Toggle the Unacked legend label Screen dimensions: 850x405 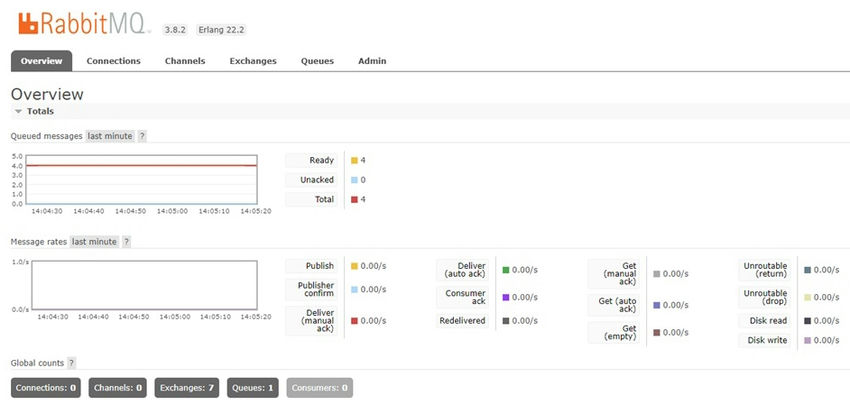click(311, 180)
